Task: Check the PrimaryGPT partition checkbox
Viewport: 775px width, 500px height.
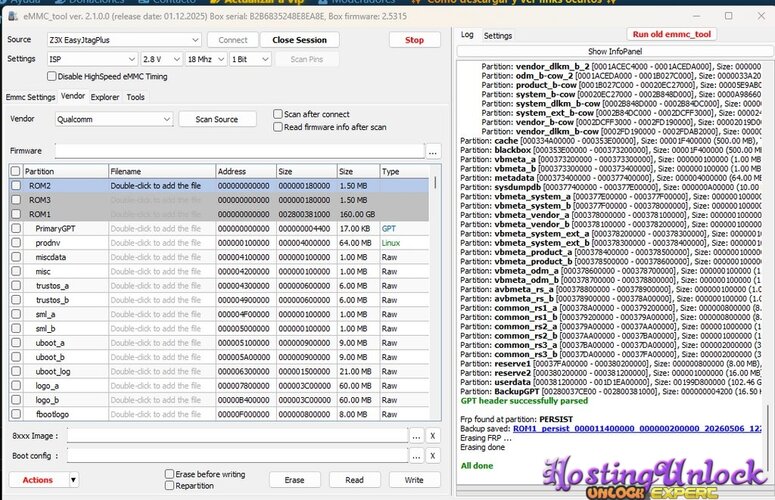Action: [x=16, y=228]
